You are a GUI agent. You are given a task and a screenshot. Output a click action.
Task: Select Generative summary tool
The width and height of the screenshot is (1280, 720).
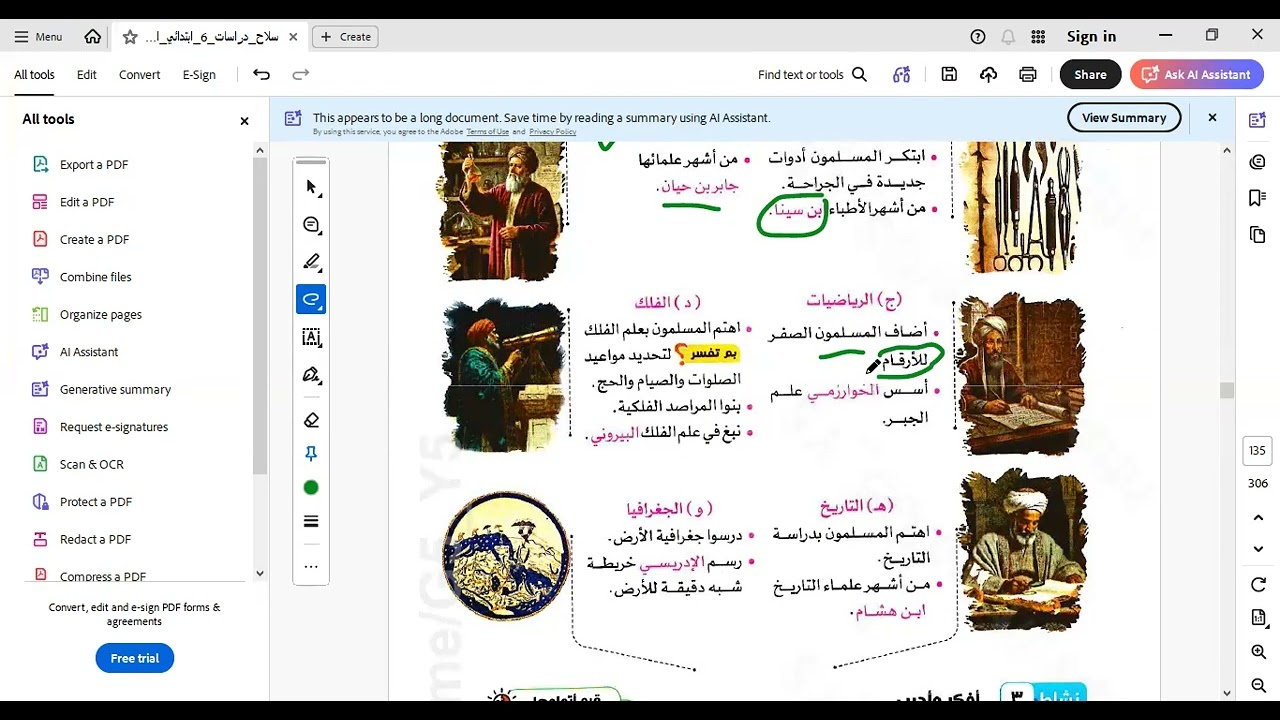(x=115, y=390)
